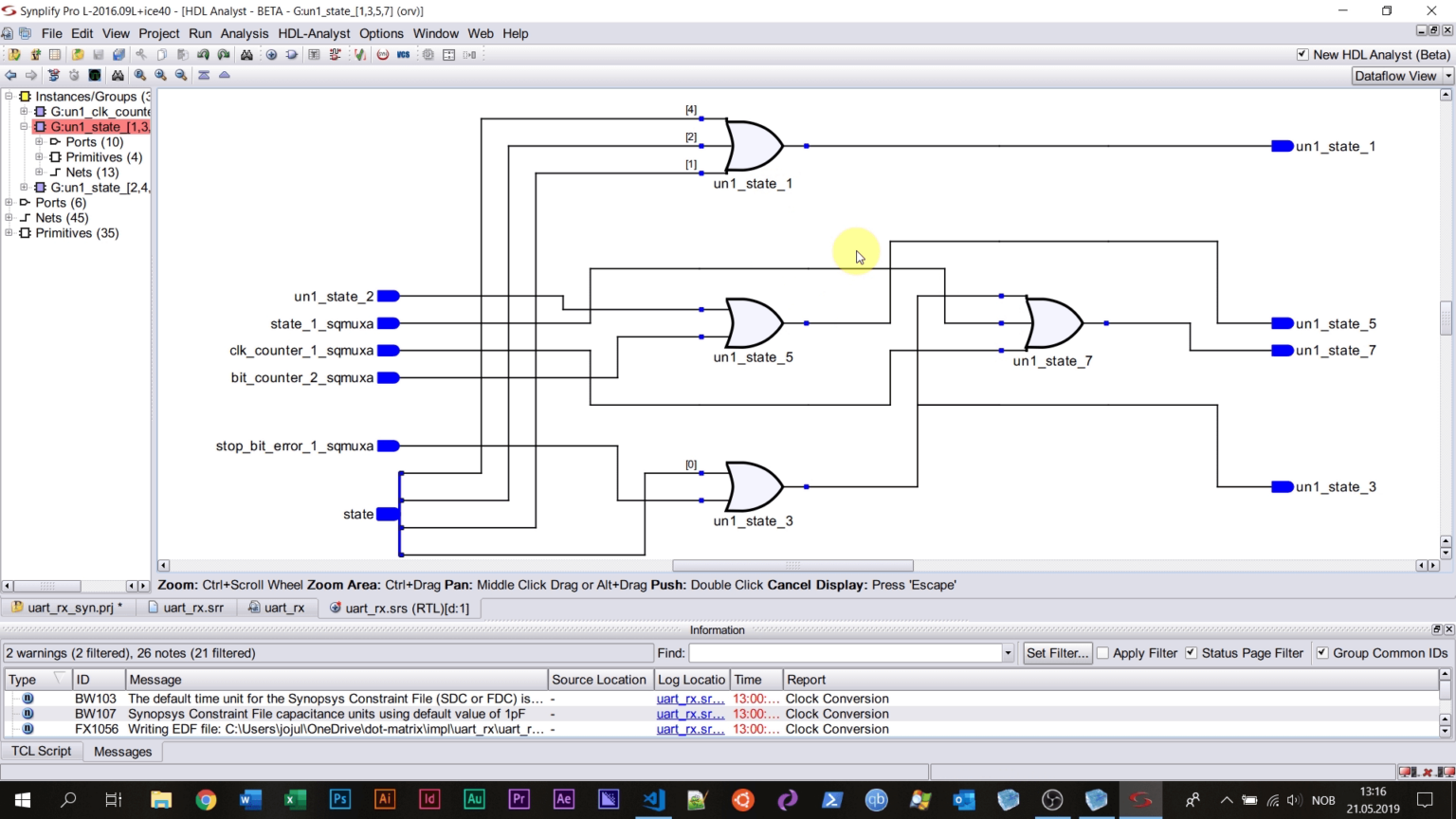Viewport: 1456px width, 819px height.
Task: Expand Ports (10) in the tree
Action: coord(37,141)
